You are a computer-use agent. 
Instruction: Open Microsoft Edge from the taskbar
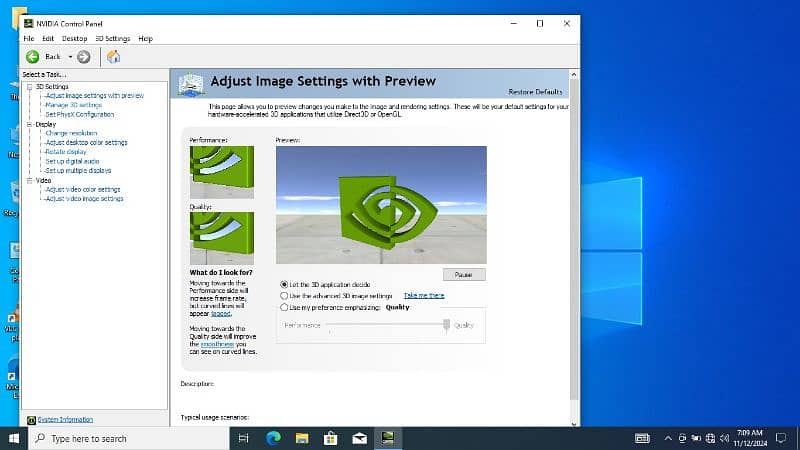(273, 438)
